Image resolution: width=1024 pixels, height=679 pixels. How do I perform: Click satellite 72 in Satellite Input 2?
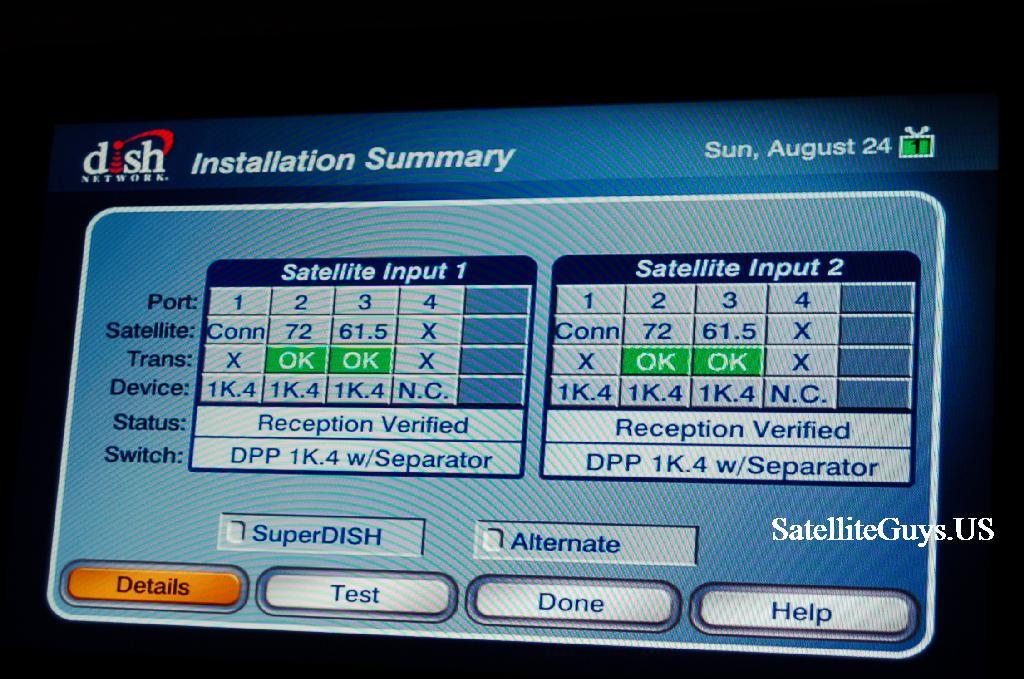657,331
